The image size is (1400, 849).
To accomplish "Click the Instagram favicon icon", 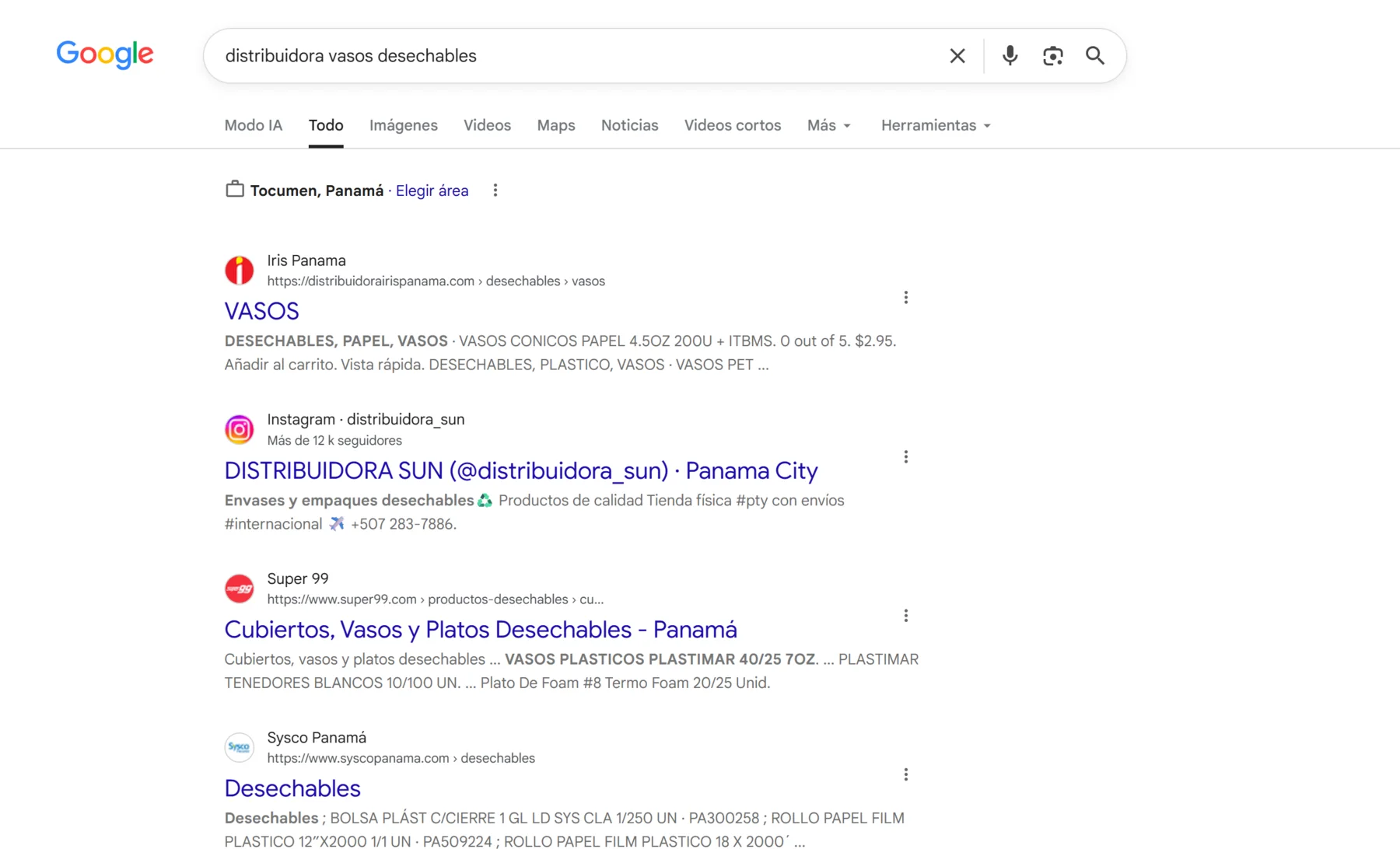I will coord(240,429).
